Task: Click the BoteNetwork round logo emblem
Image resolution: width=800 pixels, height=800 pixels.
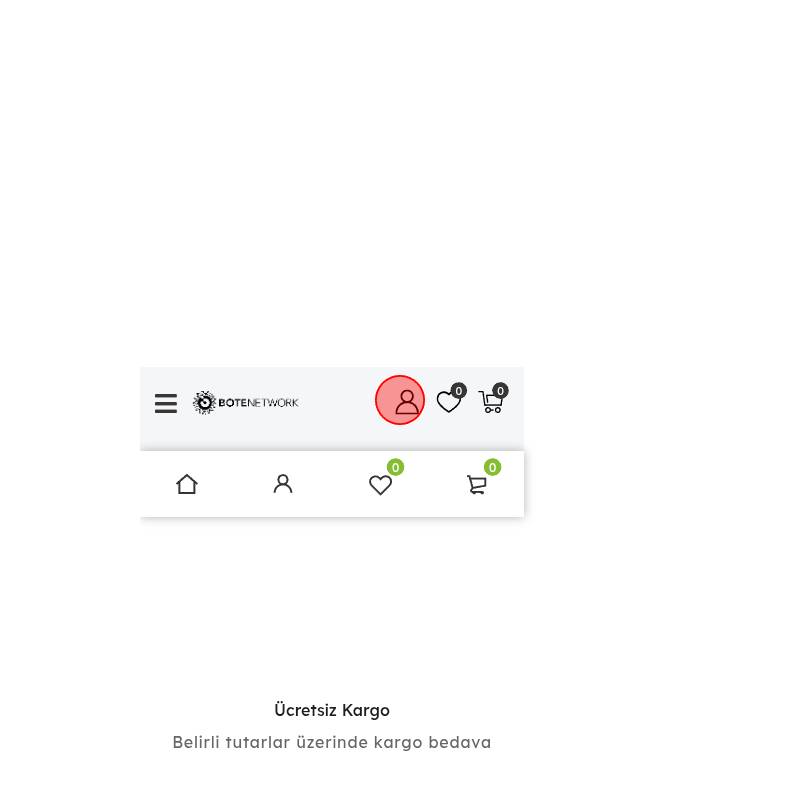Action: (204, 403)
